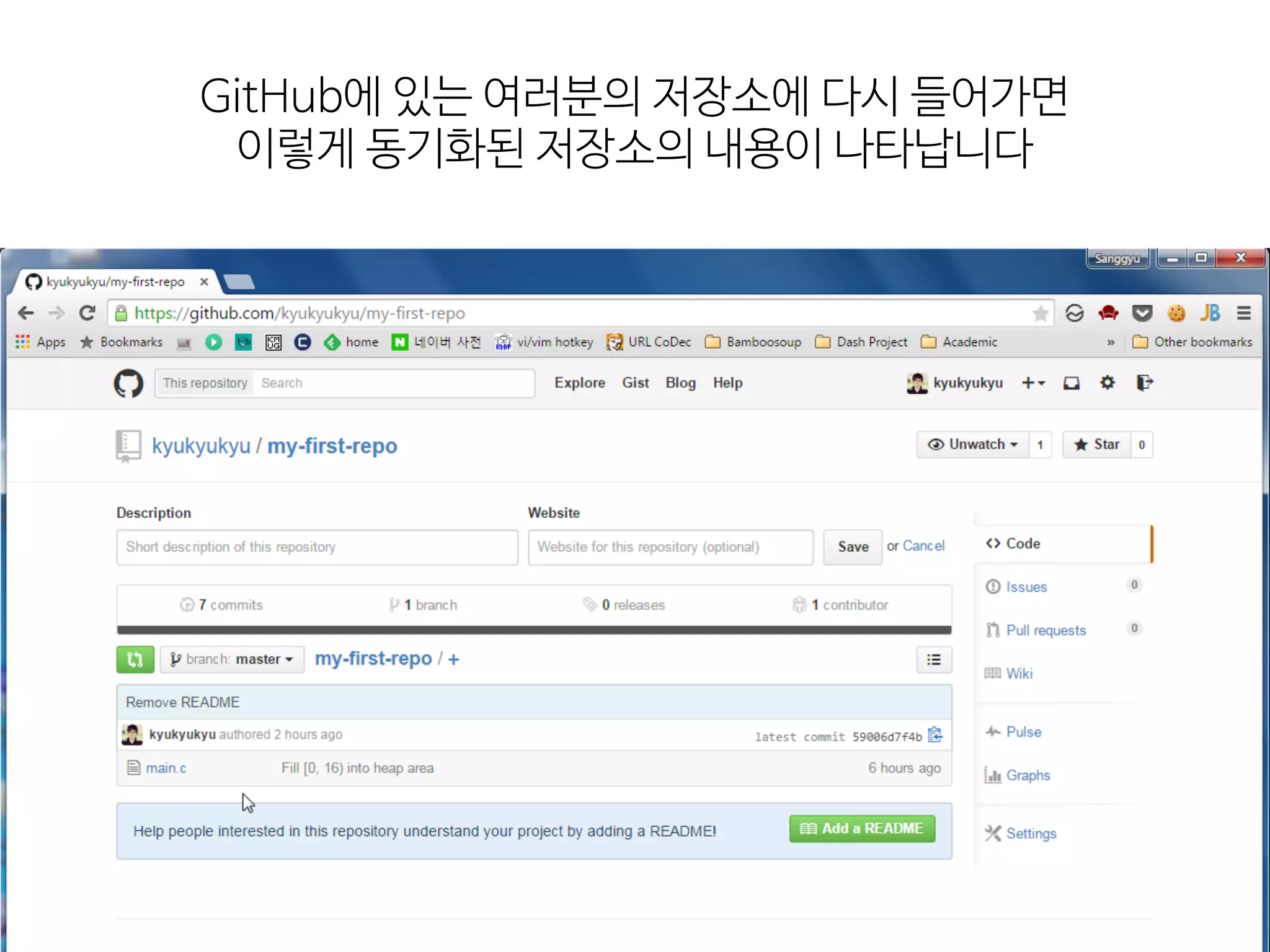View the 1 contributor link

point(840,605)
